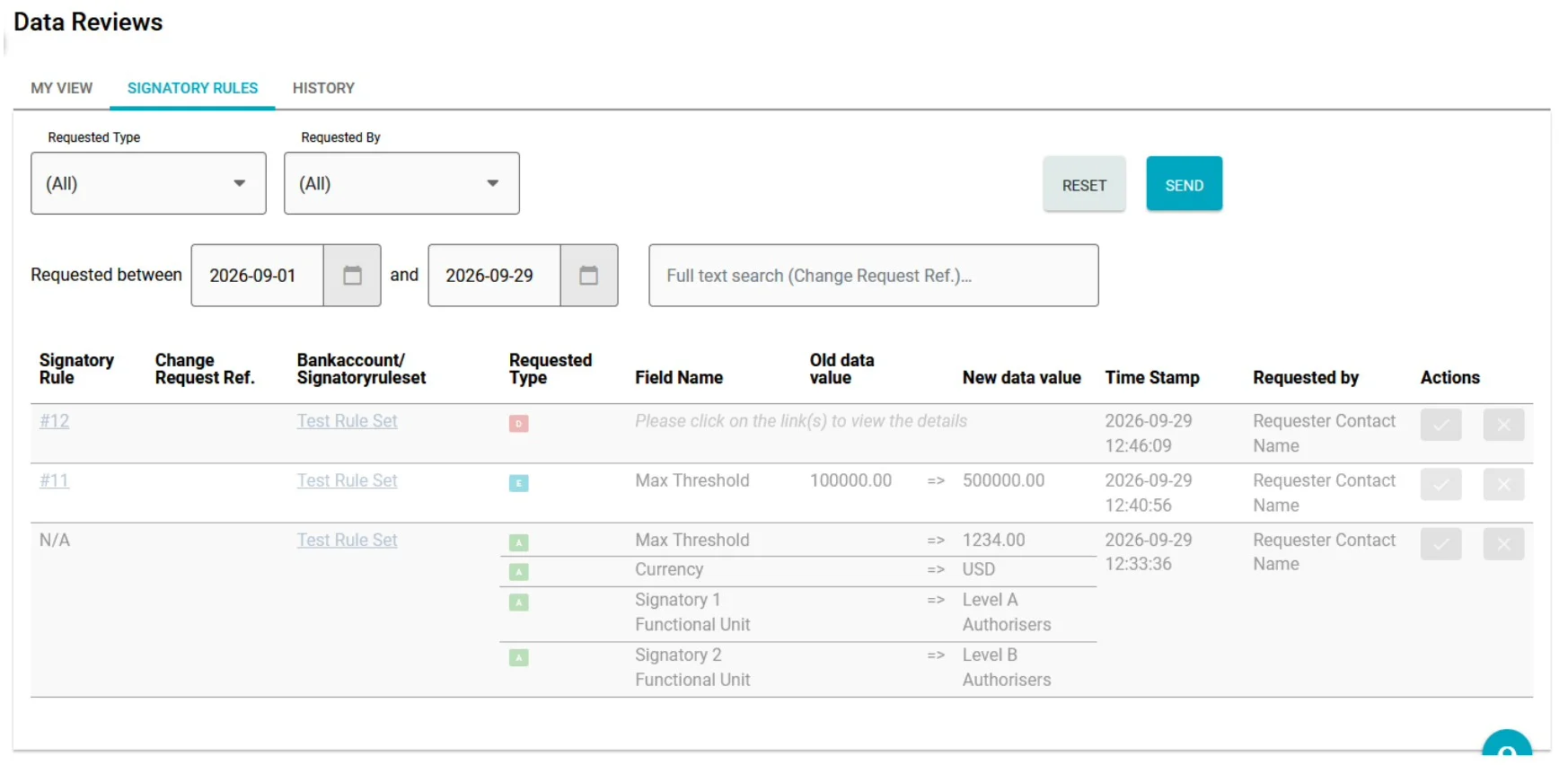
Task: Click the Time Stamp column header
Action: tap(1152, 378)
